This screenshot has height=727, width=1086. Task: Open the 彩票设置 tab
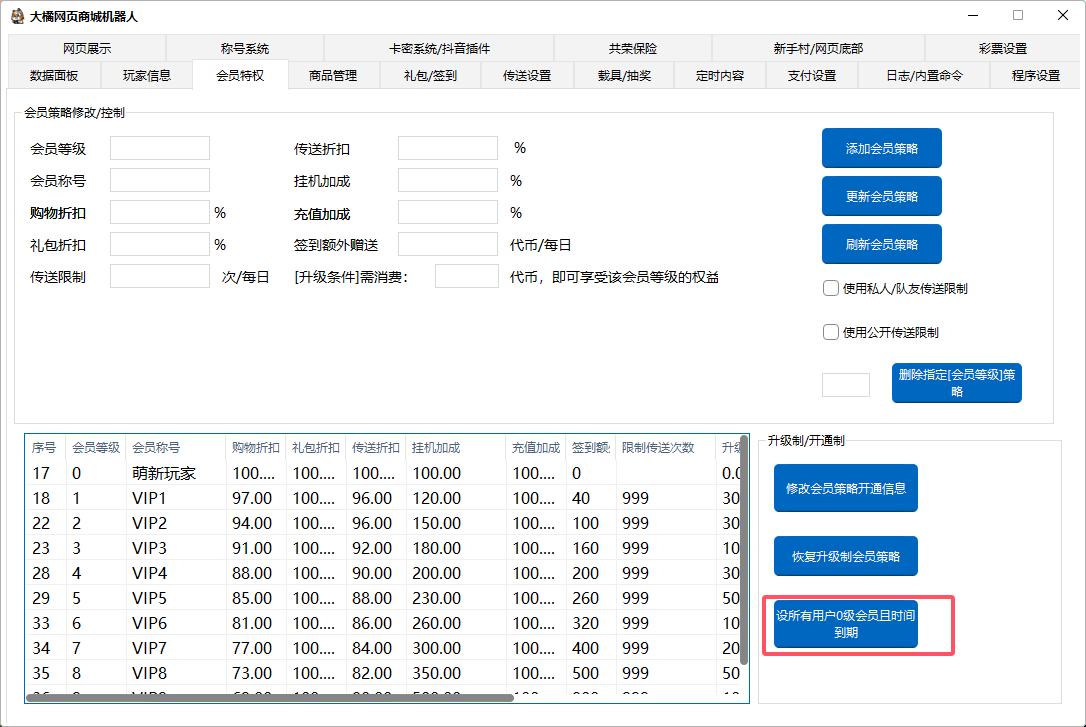1003,48
